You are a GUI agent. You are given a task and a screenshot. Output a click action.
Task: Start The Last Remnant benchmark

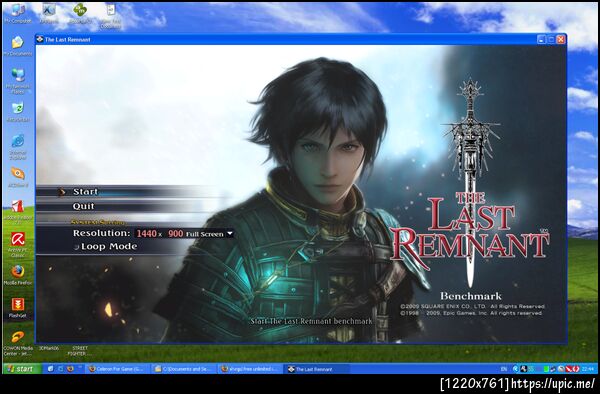click(x=85, y=192)
